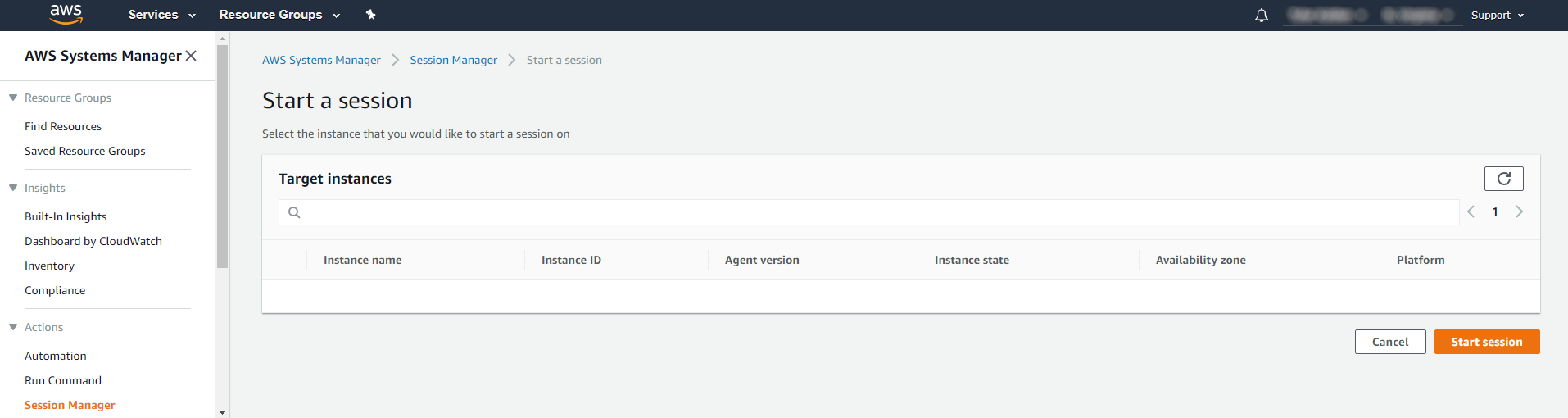Open Find Resources
This screenshot has width=1568, height=418.
[x=63, y=126]
